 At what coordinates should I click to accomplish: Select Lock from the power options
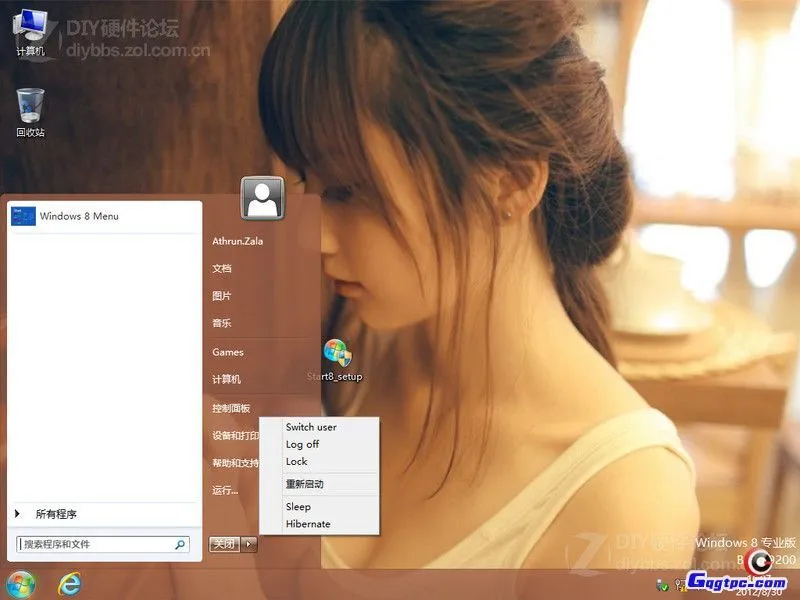click(299, 461)
